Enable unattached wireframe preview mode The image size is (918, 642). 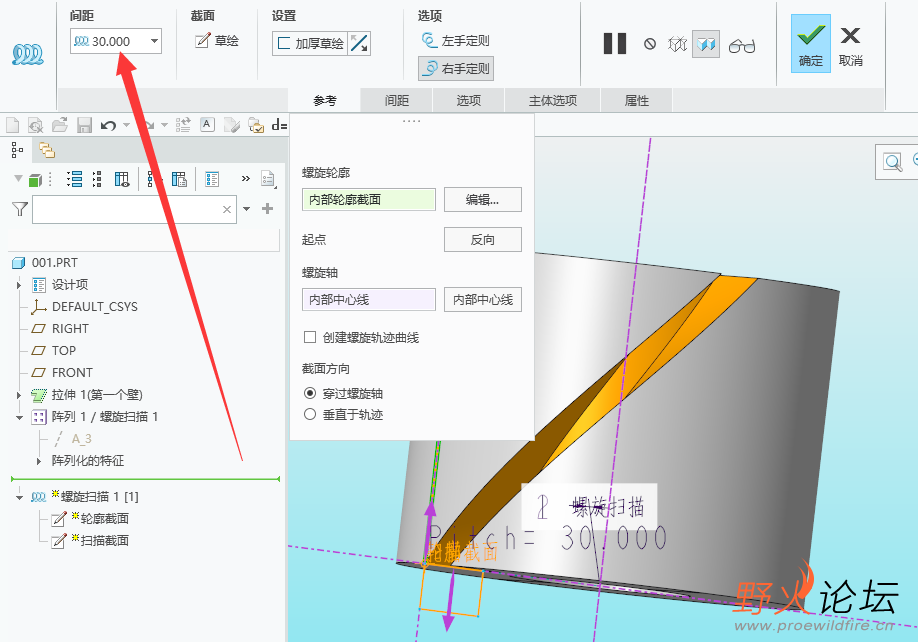(677, 44)
